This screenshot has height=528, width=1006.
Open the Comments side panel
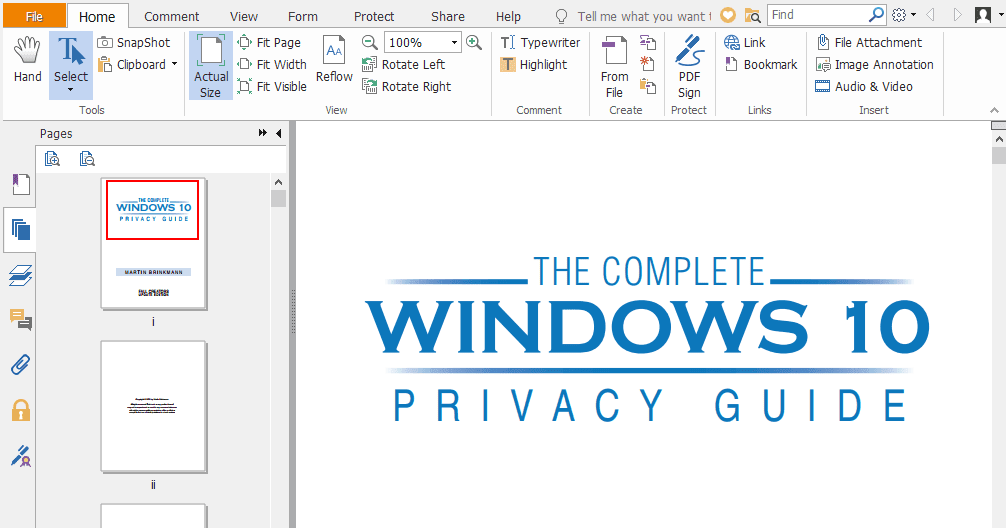click(x=21, y=319)
